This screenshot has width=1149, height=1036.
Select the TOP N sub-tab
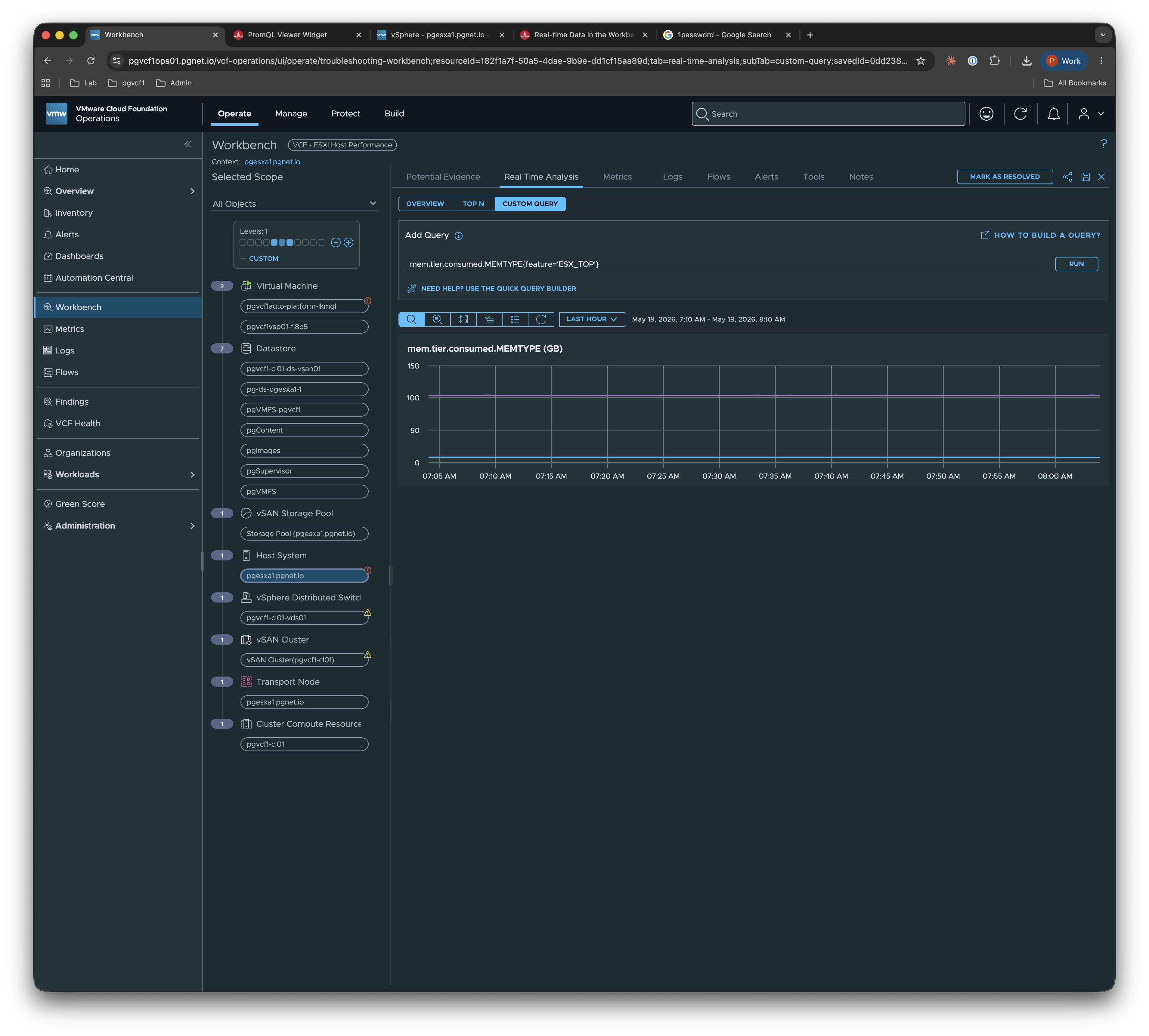(473, 204)
